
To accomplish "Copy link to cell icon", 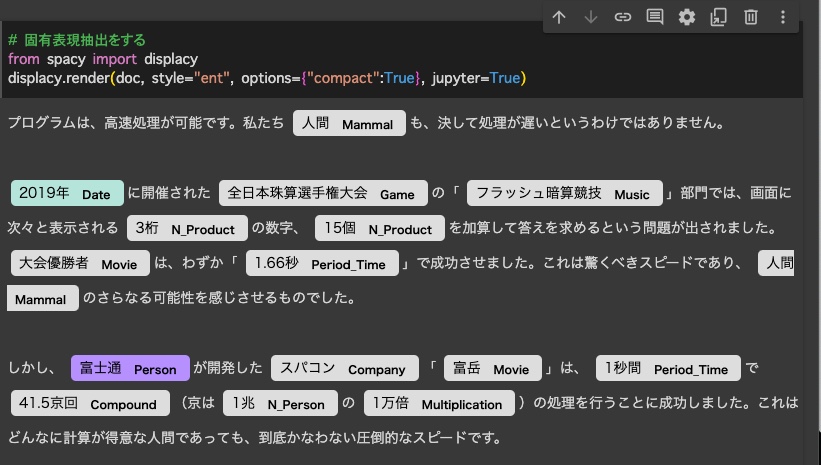I will point(623,17).
